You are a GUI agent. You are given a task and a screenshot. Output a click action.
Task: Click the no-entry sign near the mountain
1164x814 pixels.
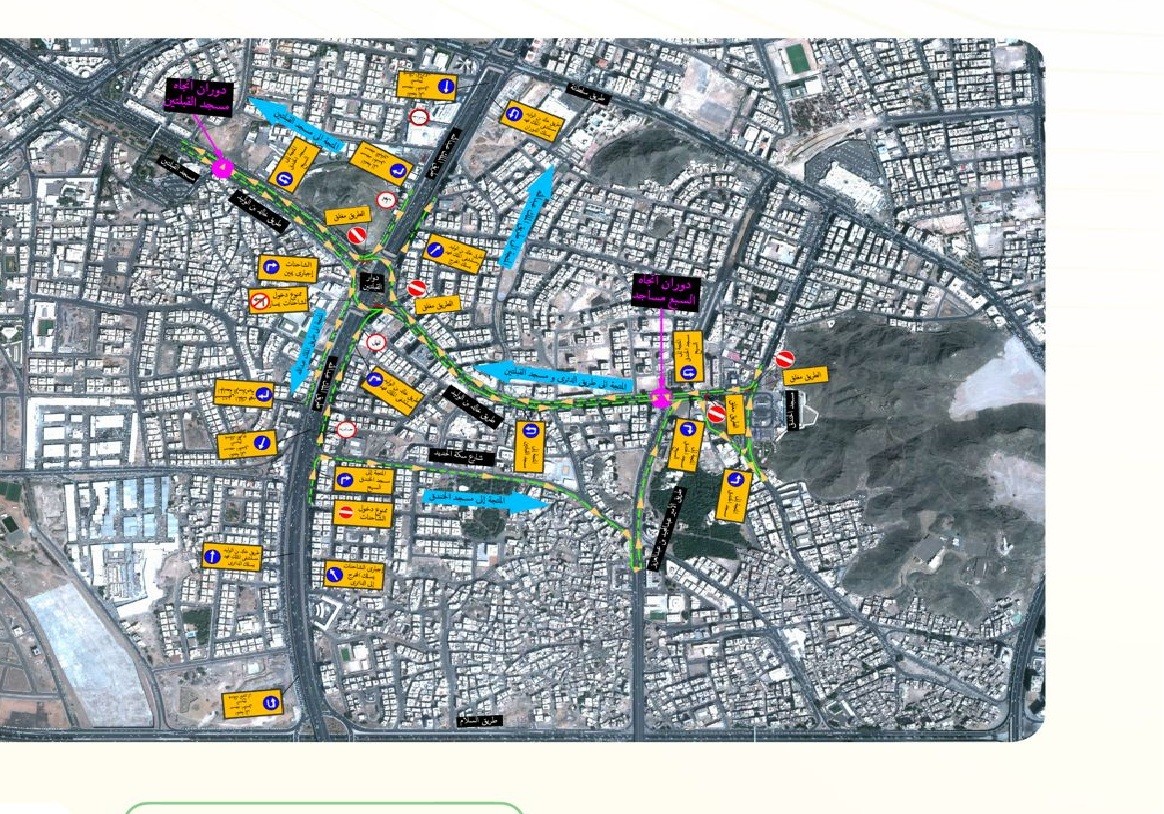click(x=784, y=359)
